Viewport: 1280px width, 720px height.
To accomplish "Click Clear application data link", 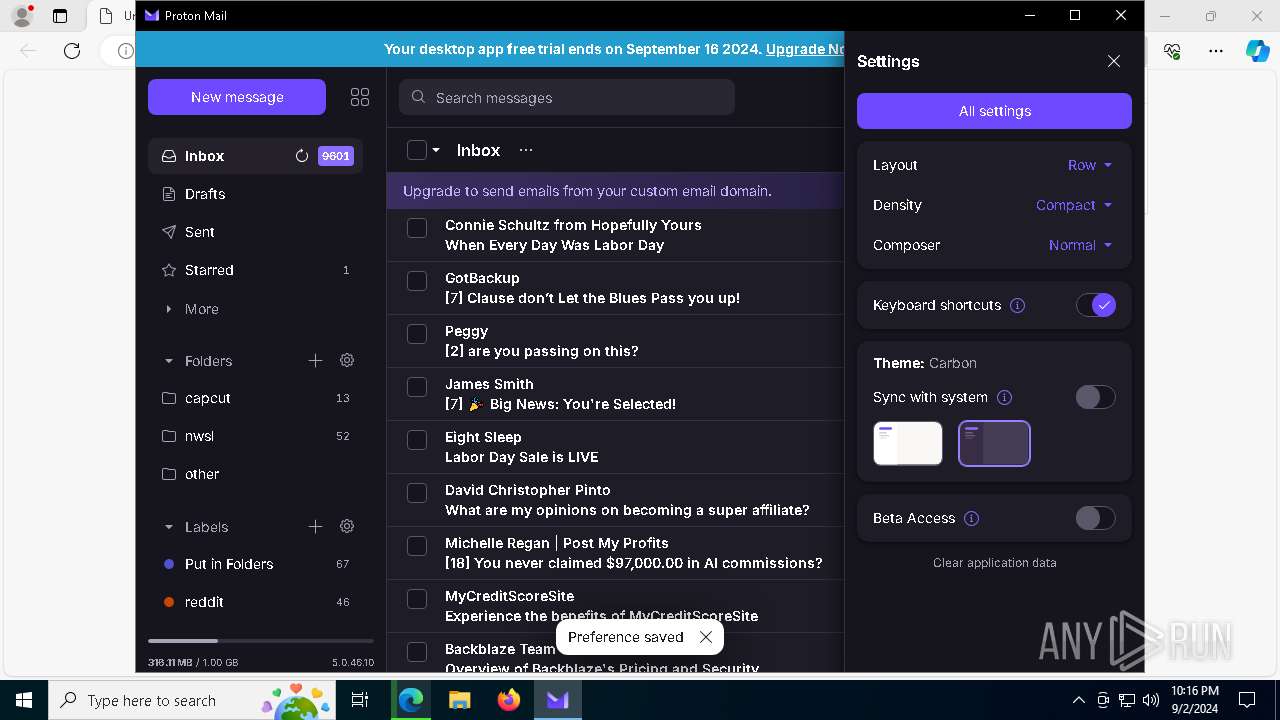I will 994,563.
